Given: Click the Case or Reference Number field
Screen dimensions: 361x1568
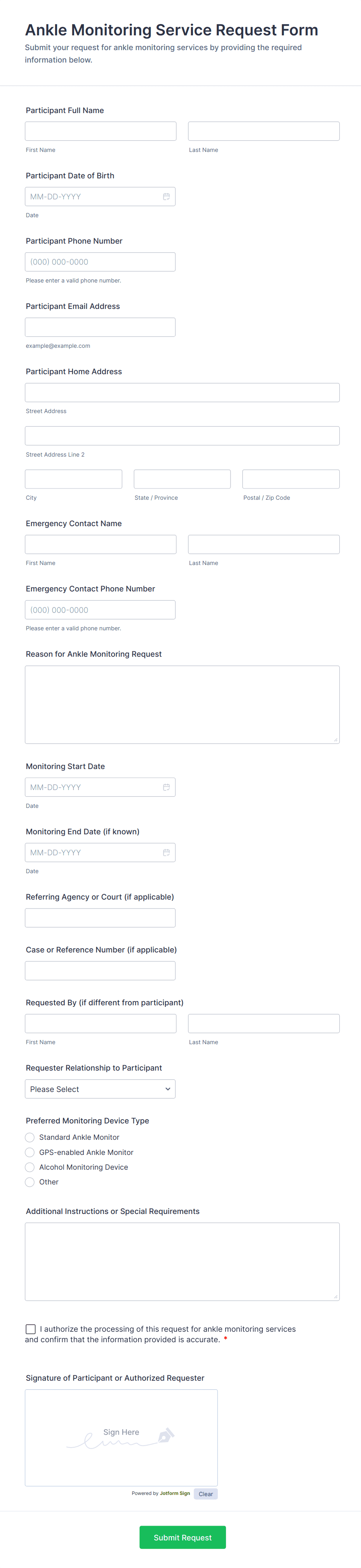Looking at the screenshot, I should [x=100, y=970].
